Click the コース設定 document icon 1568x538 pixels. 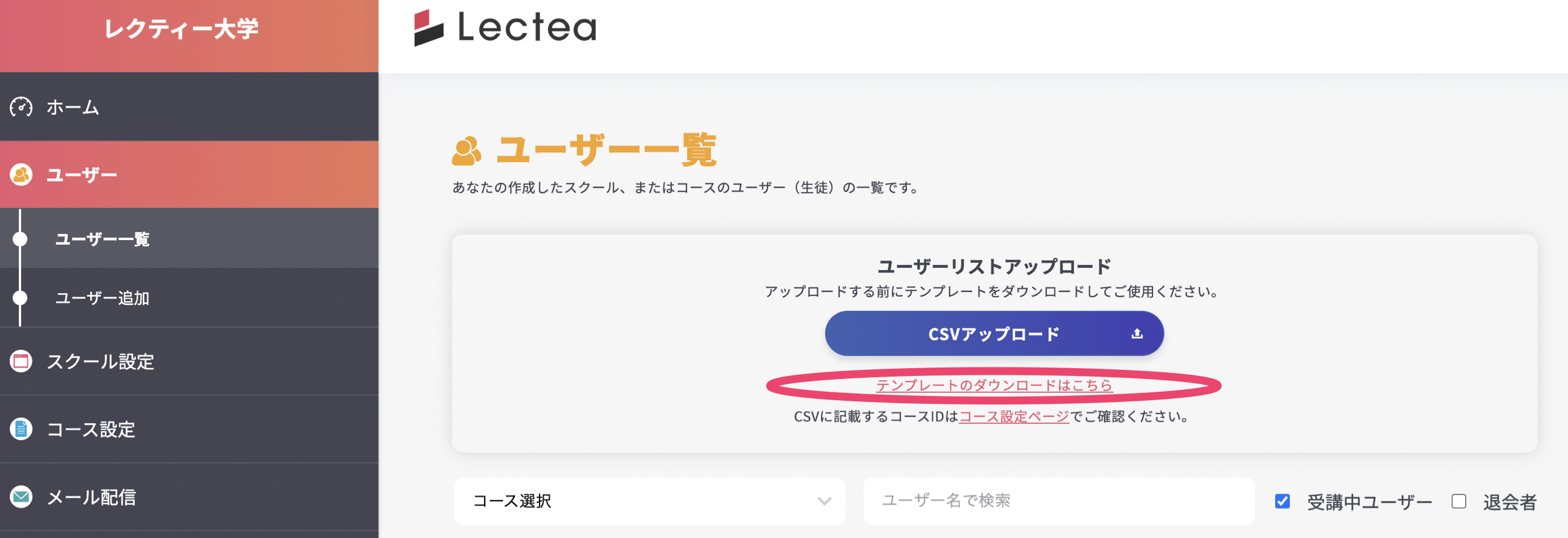(21, 429)
